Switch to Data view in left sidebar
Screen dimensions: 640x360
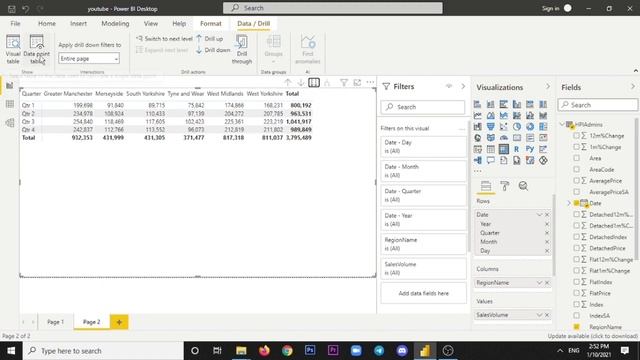10,104
